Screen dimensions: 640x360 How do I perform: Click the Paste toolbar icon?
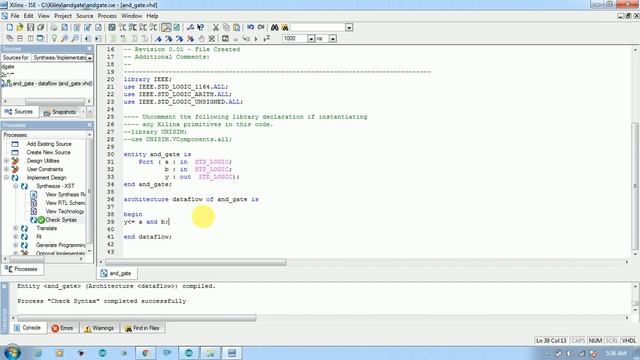click(237, 27)
